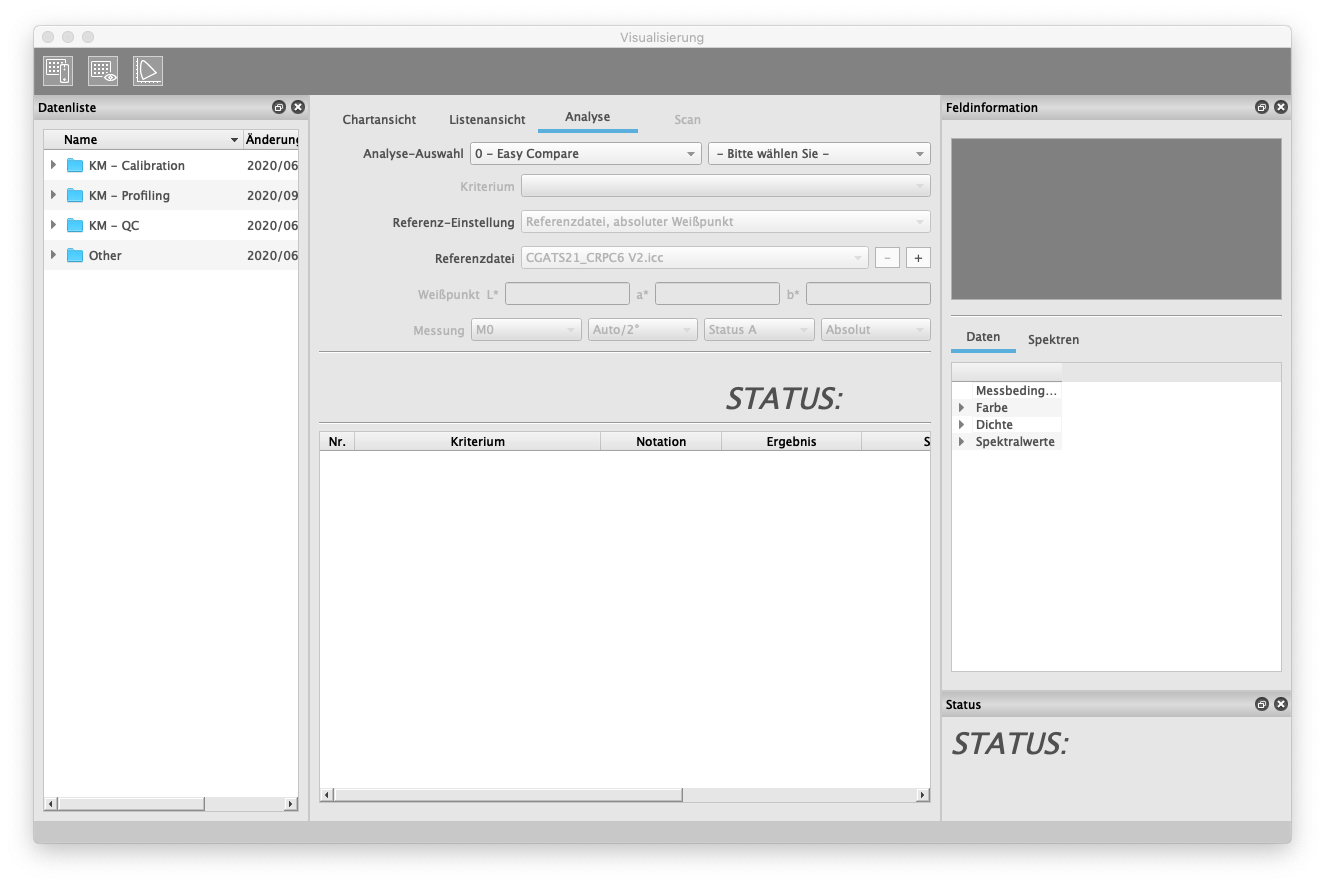Open the gamut diagram tool

pyautogui.click(x=148, y=71)
